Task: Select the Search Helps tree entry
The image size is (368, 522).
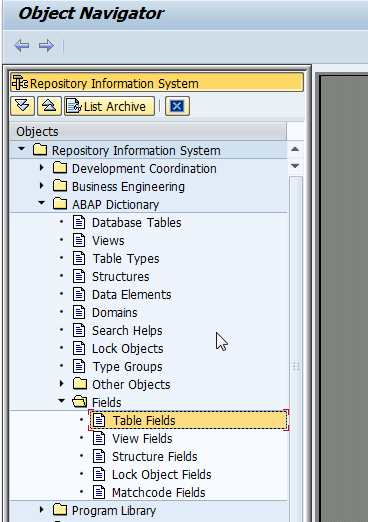Action: click(x=127, y=330)
